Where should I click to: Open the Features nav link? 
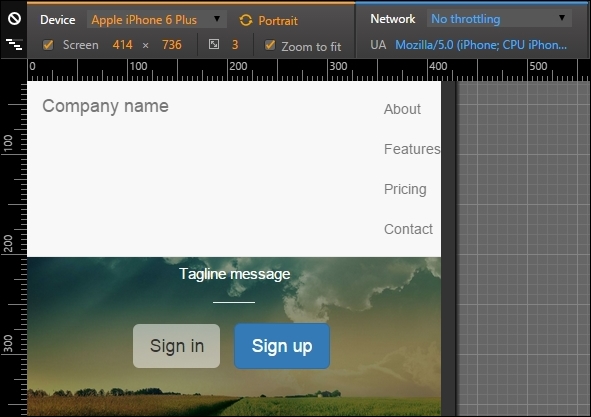412,149
